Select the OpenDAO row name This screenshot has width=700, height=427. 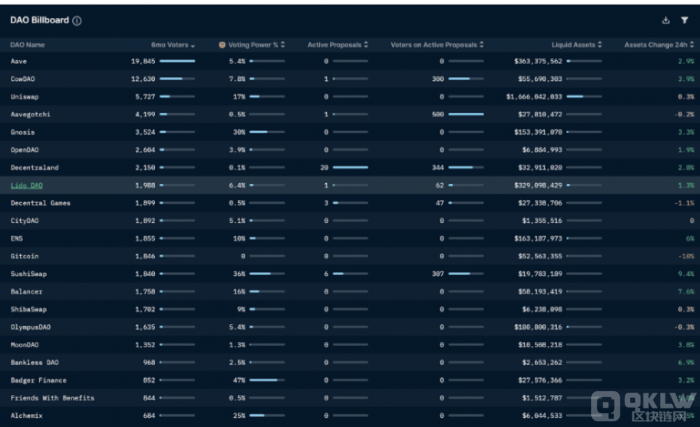(x=25, y=150)
